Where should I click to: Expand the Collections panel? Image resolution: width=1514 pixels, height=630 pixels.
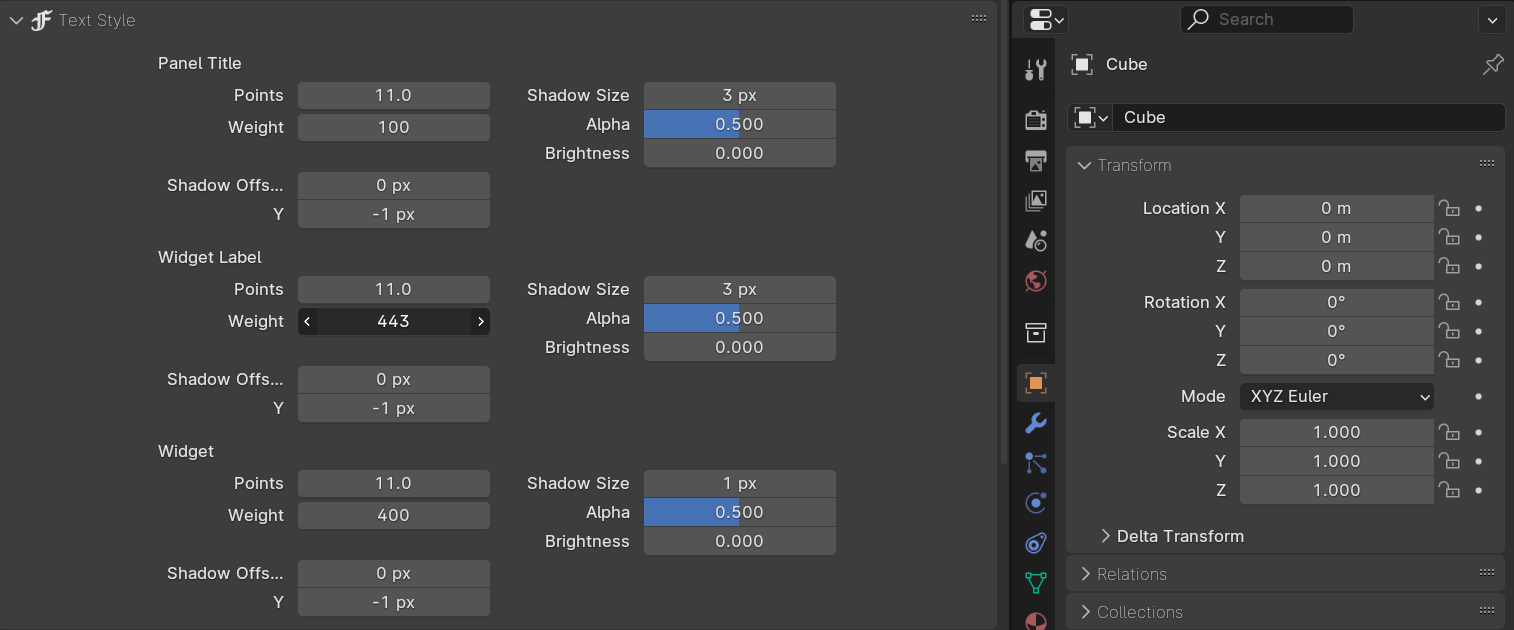(x=1085, y=612)
